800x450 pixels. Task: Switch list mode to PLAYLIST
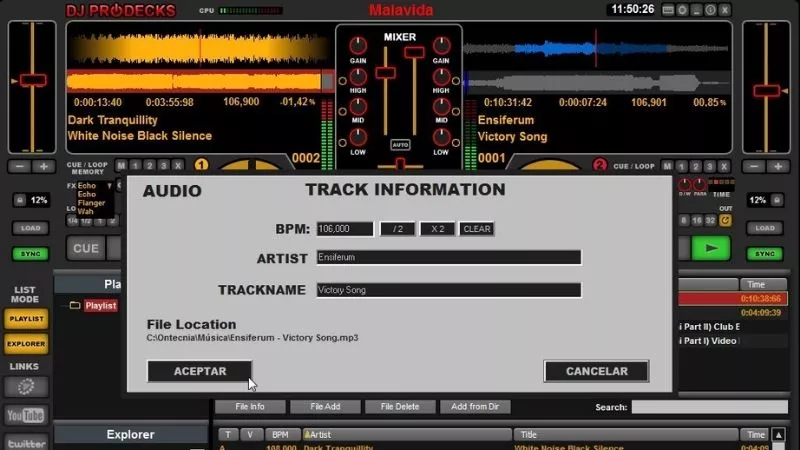pos(27,319)
